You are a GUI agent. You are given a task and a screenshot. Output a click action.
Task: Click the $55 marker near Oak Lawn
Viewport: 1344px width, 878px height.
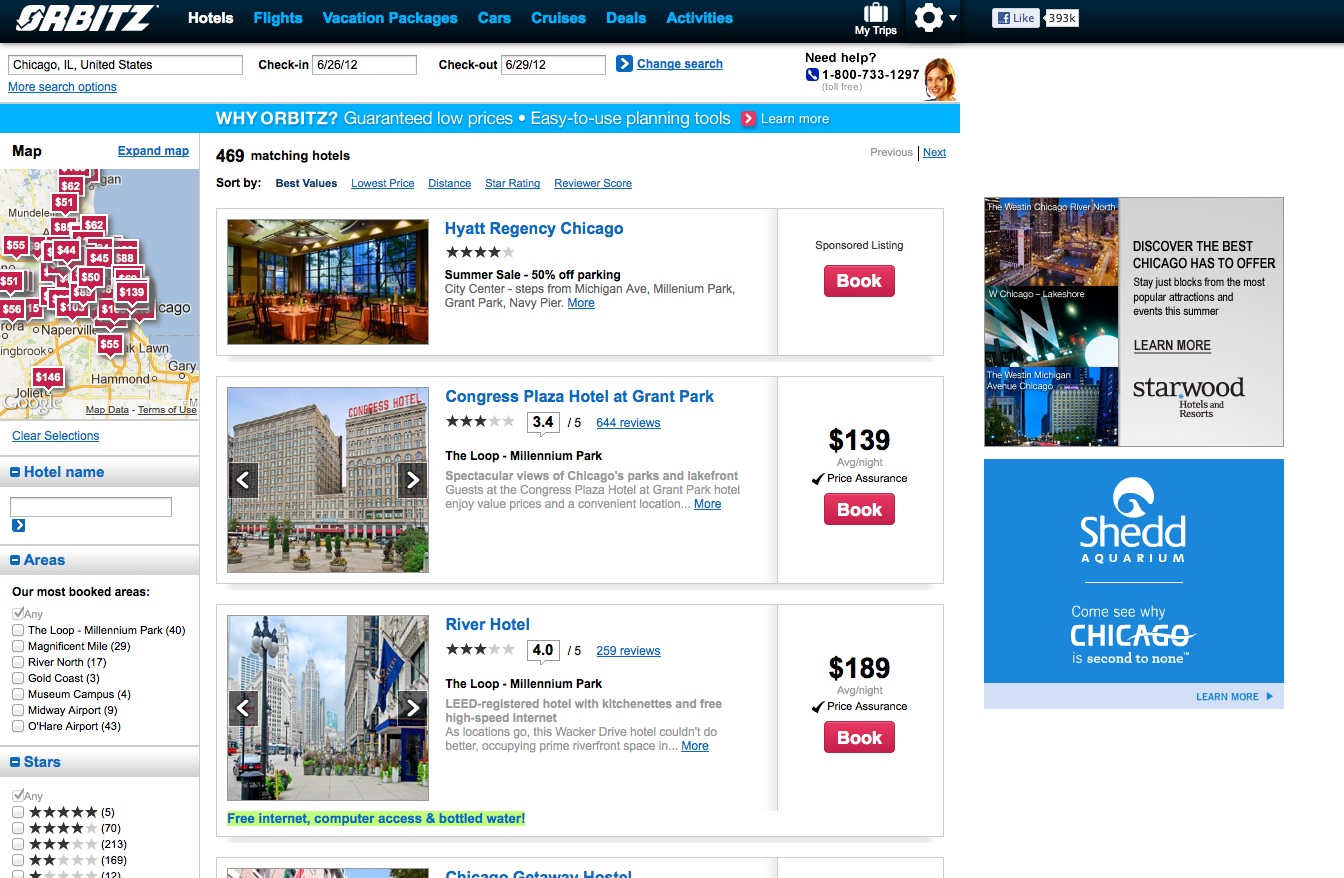[x=109, y=345]
